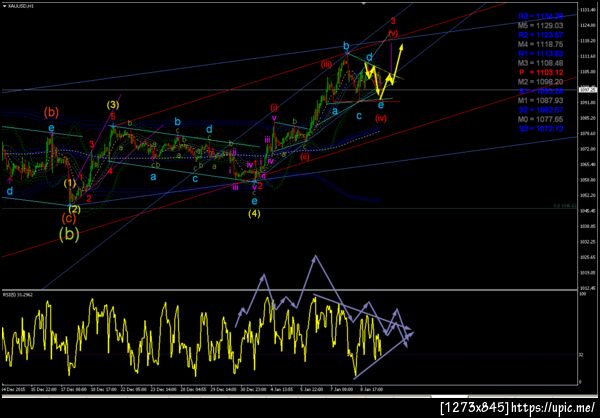The height and width of the screenshot is (418, 600).
Task: Click the 4 Jan 13:05 time axis label
Action: click(283, 389)
